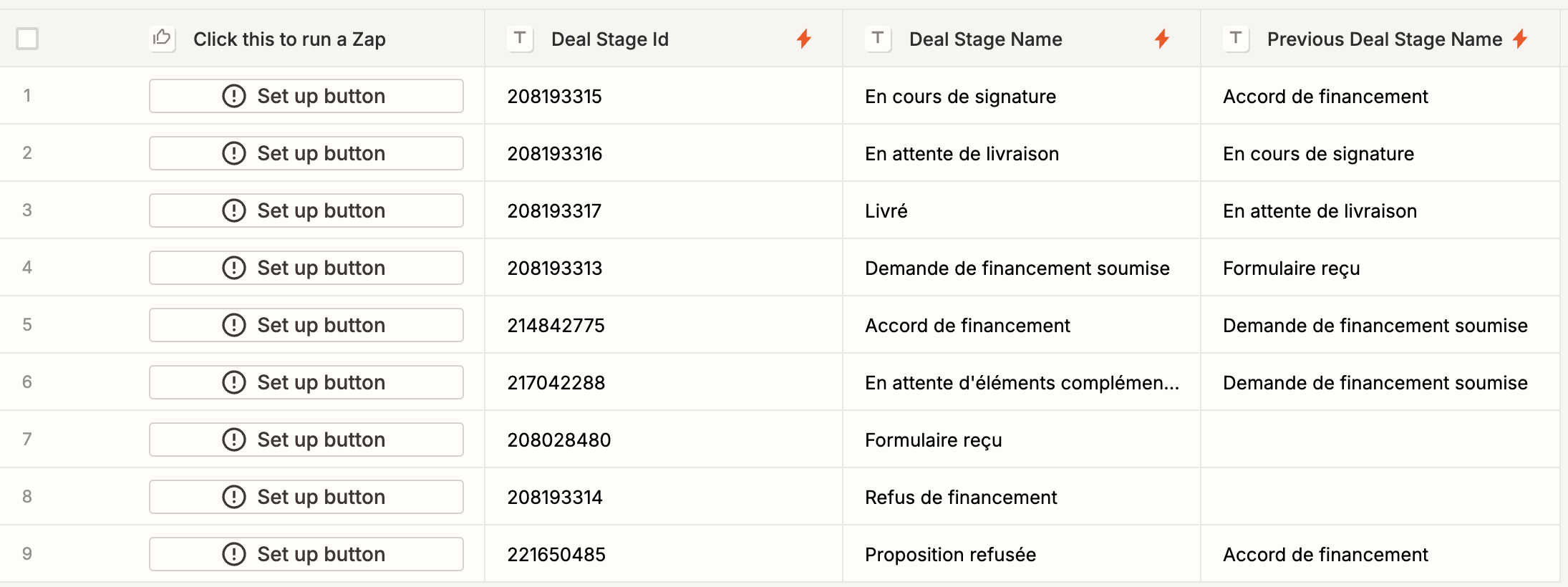The height and width of the screenshot is (587, 1568).
Task: Click the thumbs-up button field type icon
Action: pos(163,38)
